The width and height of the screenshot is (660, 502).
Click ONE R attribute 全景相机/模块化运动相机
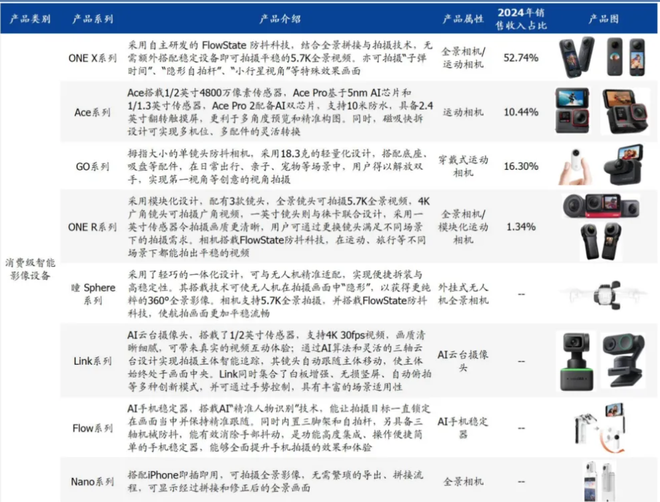tap(463, 227)
